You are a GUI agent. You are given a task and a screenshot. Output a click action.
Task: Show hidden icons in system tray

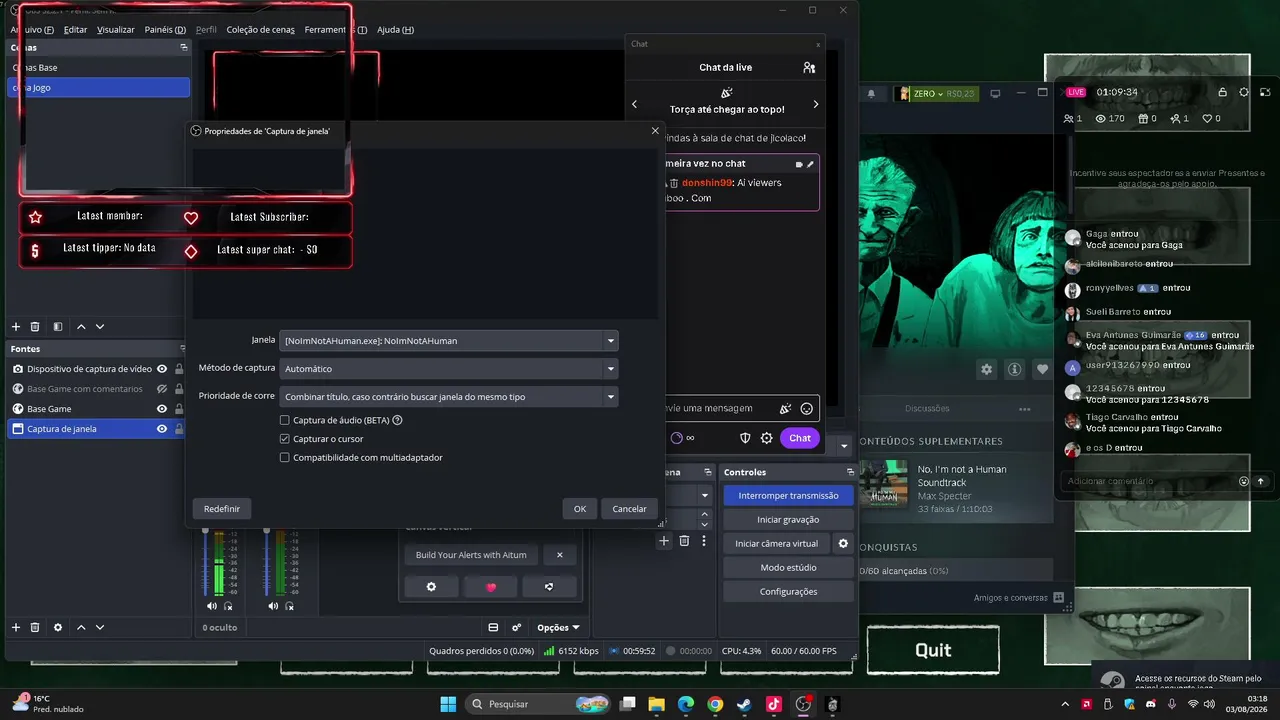[1064, 704]
